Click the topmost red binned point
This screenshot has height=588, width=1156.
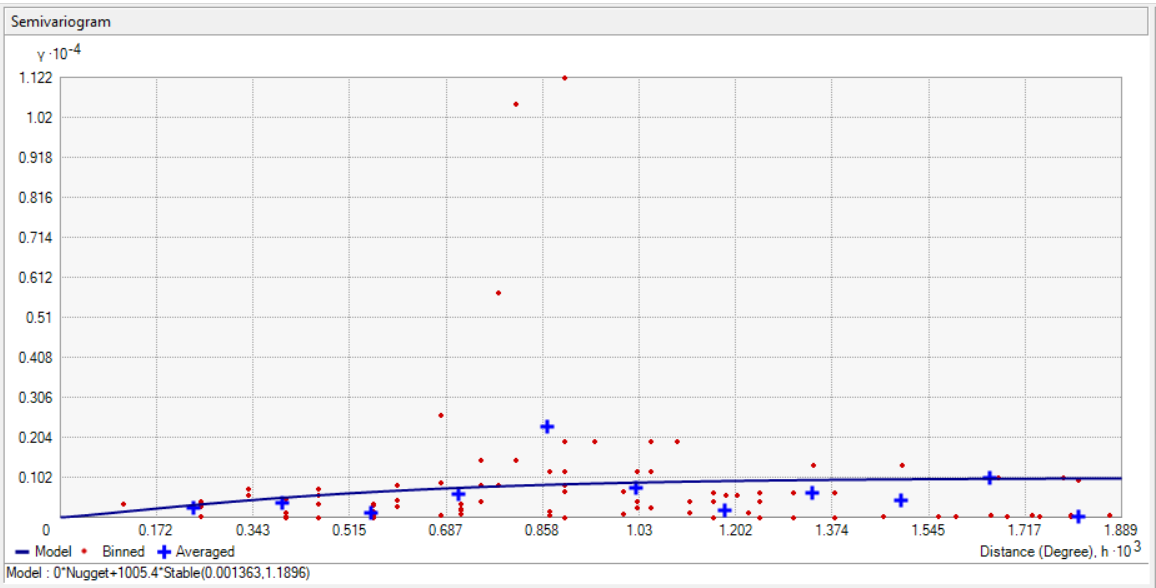tap(565, 78)
